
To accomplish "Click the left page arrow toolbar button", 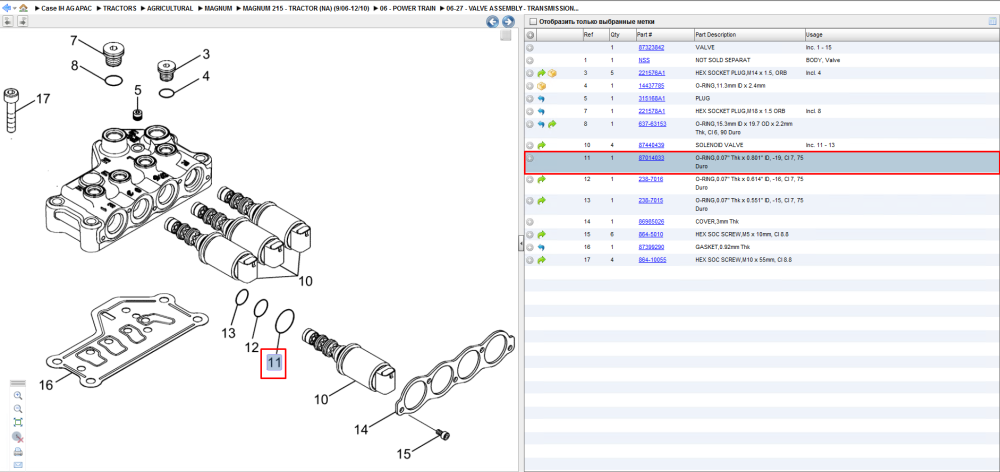I will coord(8,21).
